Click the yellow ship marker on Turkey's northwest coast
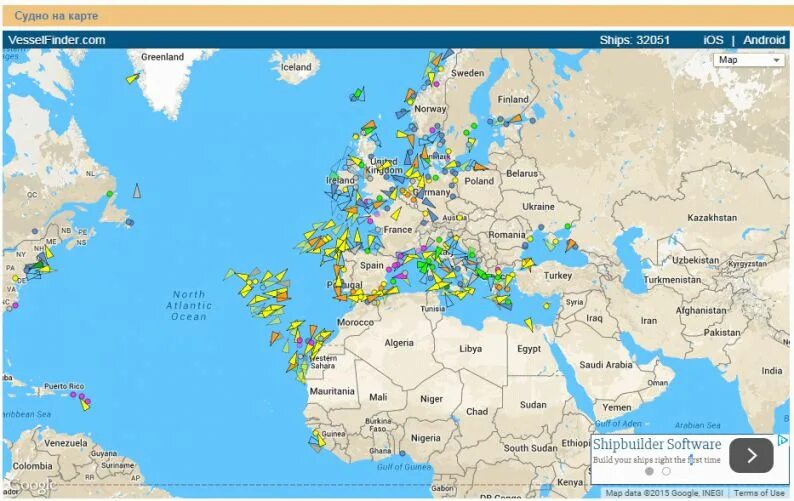Image resolution: width=794 pixels, height=501 pixels. click(528, 263)
